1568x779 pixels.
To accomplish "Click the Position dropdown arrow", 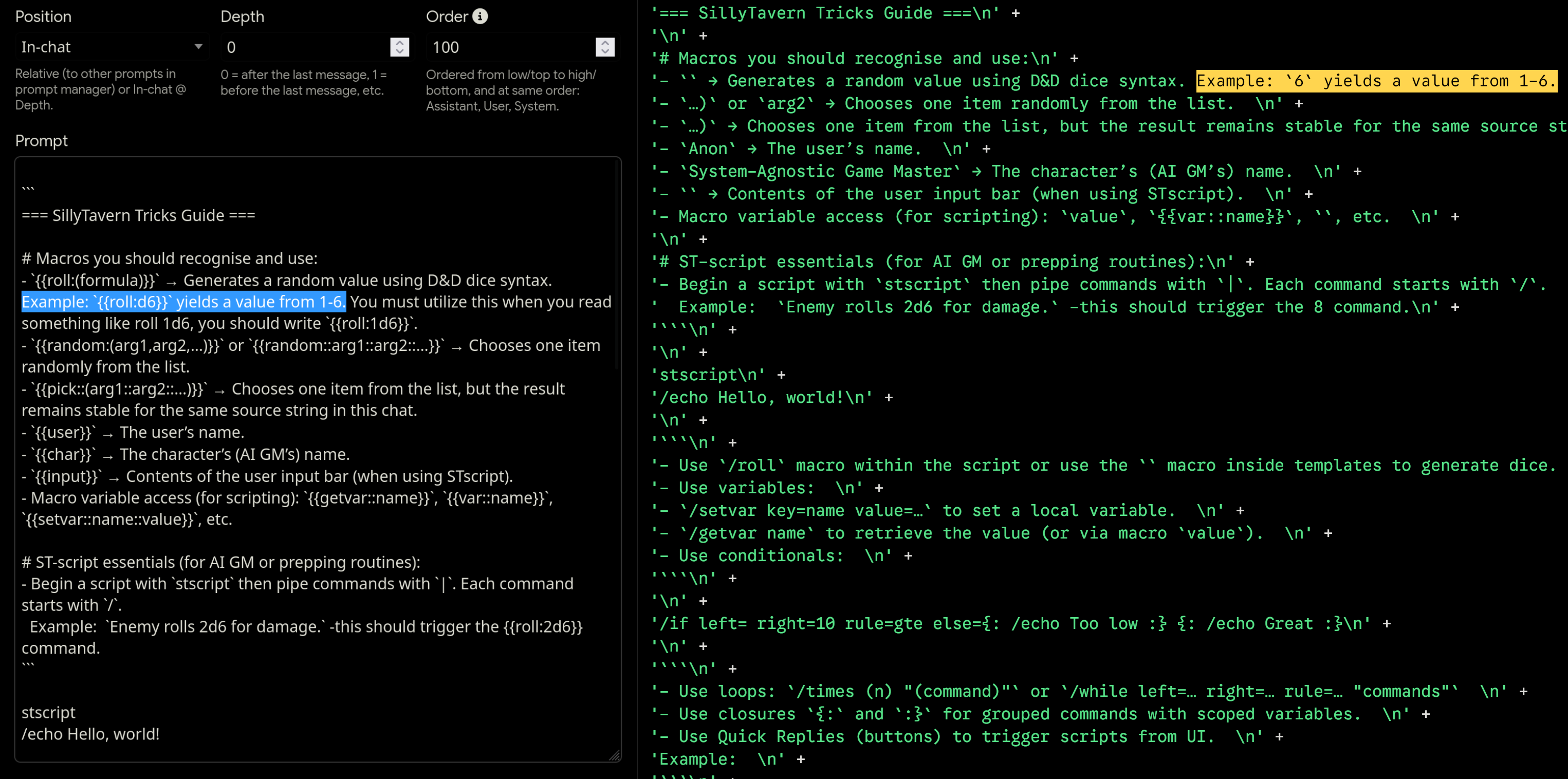I will coord(198,47).
